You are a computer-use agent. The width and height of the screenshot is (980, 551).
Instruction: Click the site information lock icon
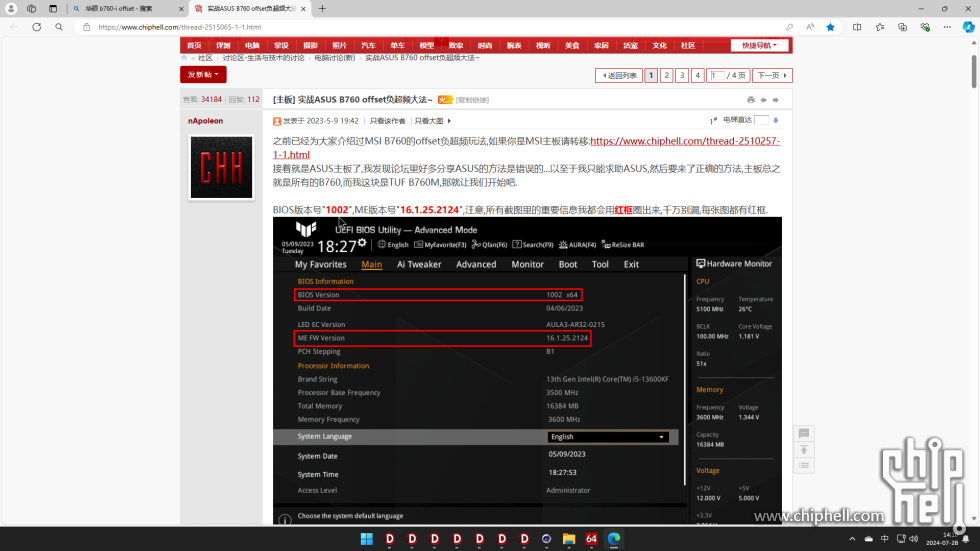pos(87,27)
